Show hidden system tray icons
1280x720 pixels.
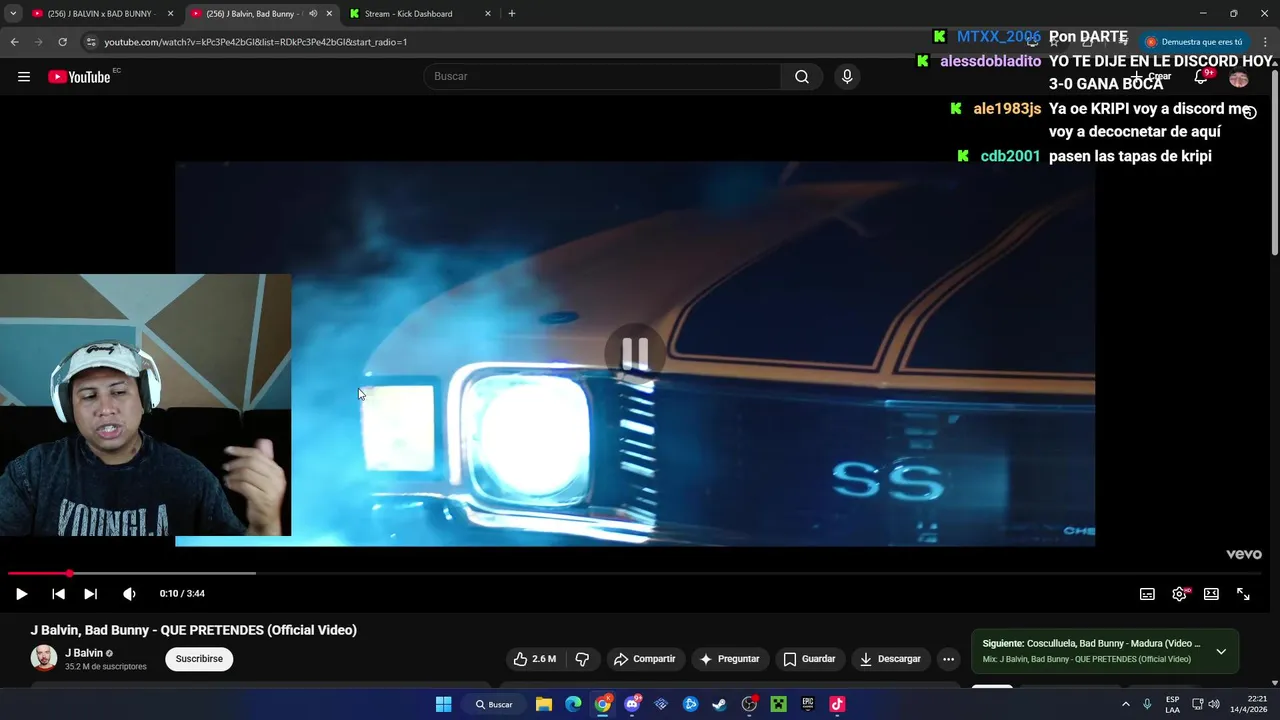1126,704
